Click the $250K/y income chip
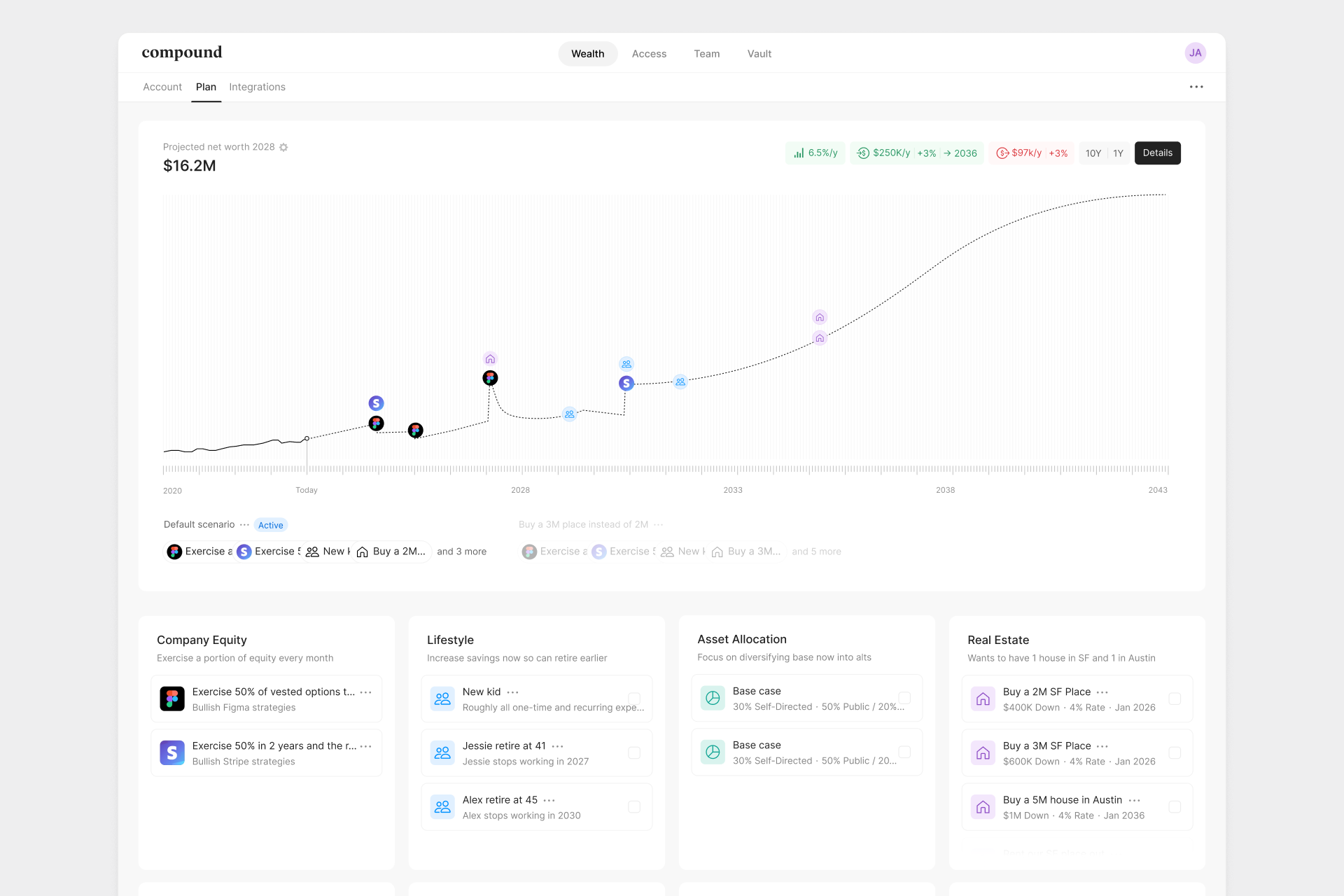Image resolution: width=1344 pixels, height=896 pixels. click(x=917, y=153)
